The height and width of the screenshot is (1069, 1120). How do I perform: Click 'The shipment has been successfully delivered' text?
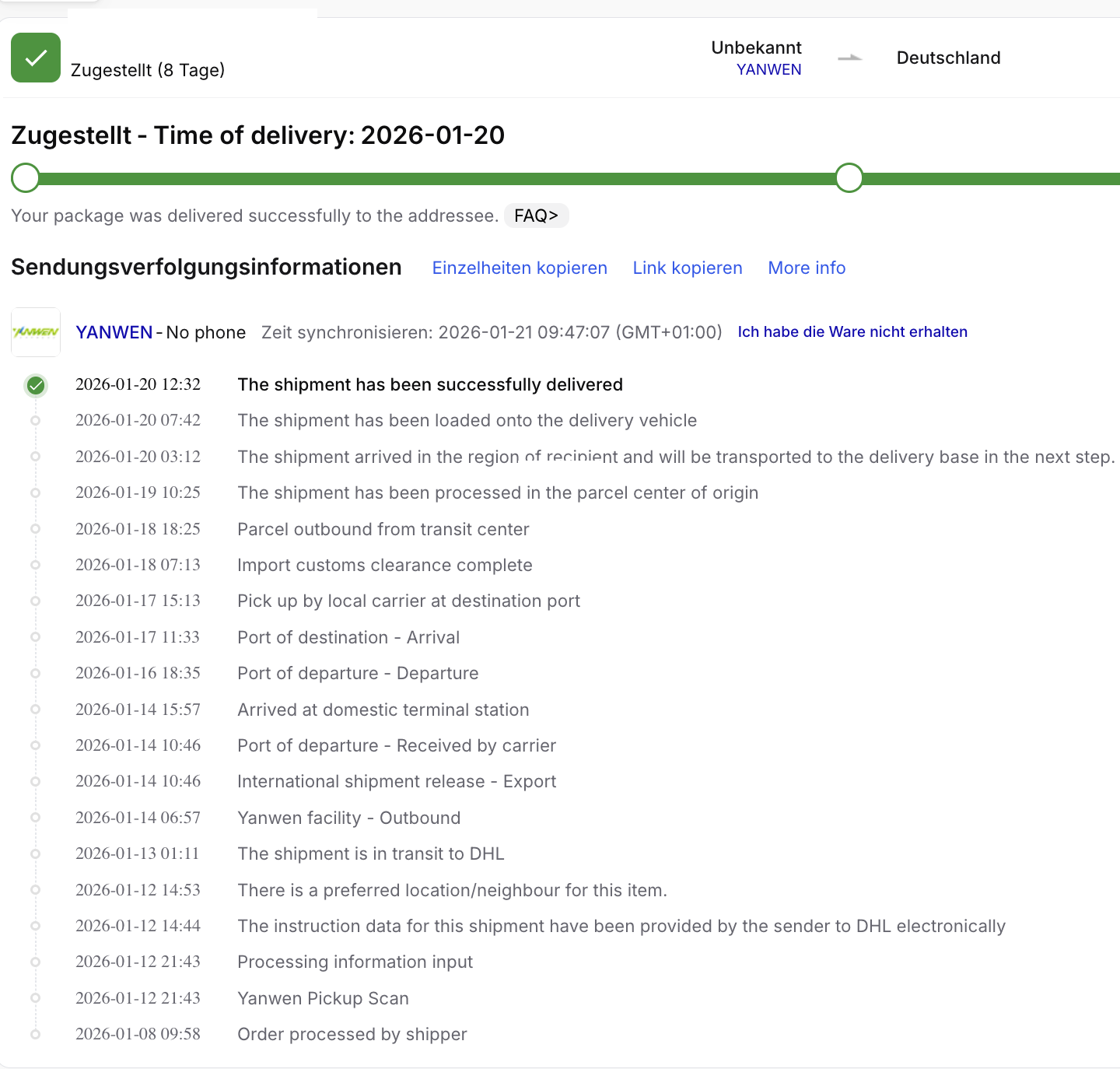430,384
